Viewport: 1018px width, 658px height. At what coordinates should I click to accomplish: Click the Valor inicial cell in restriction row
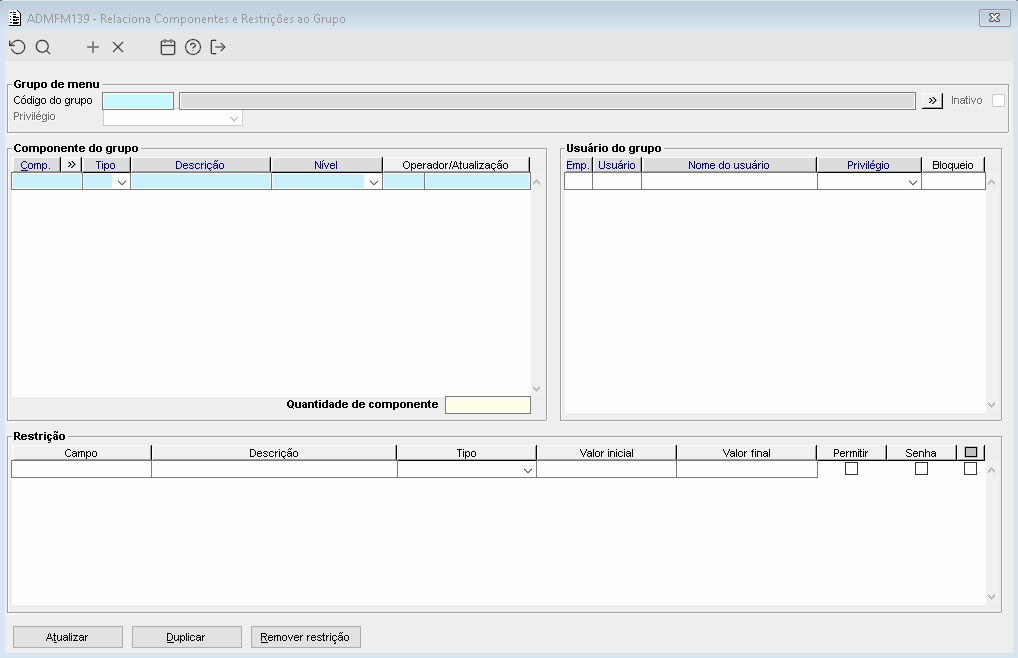click(x=606, y=469)
